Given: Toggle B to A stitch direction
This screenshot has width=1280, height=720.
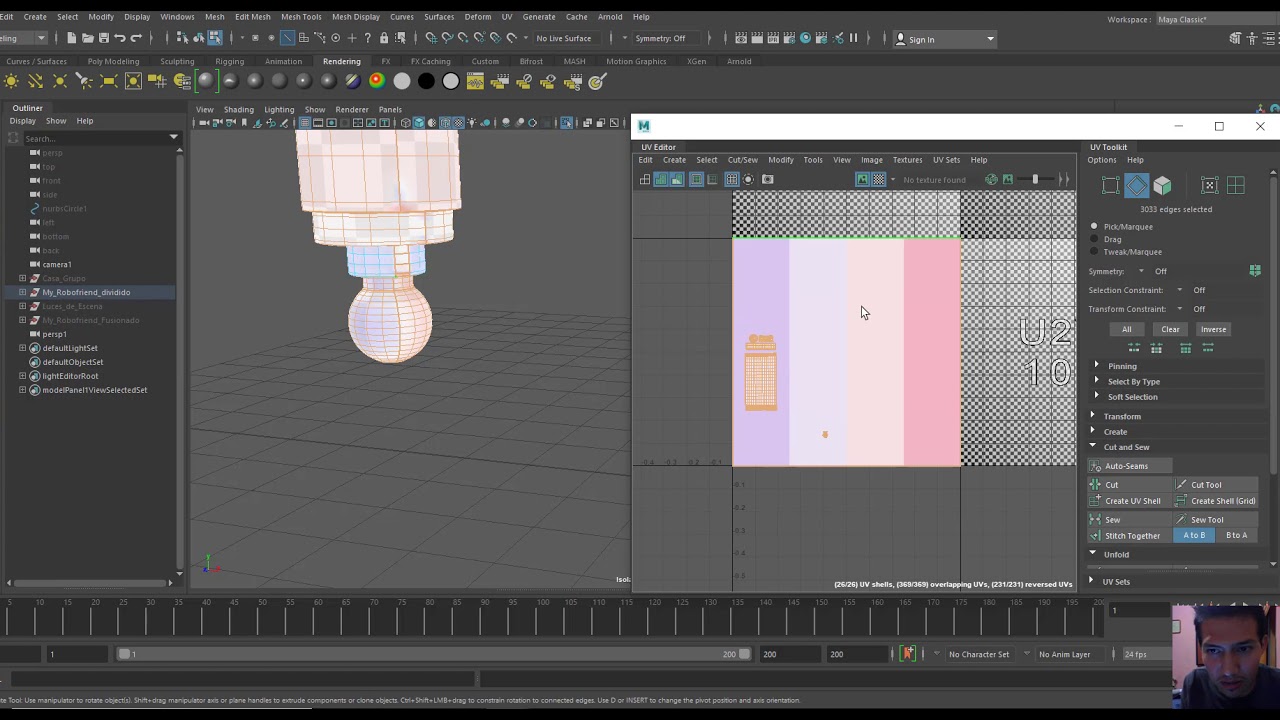Looking at the screenshot, I should (1236, 536).
